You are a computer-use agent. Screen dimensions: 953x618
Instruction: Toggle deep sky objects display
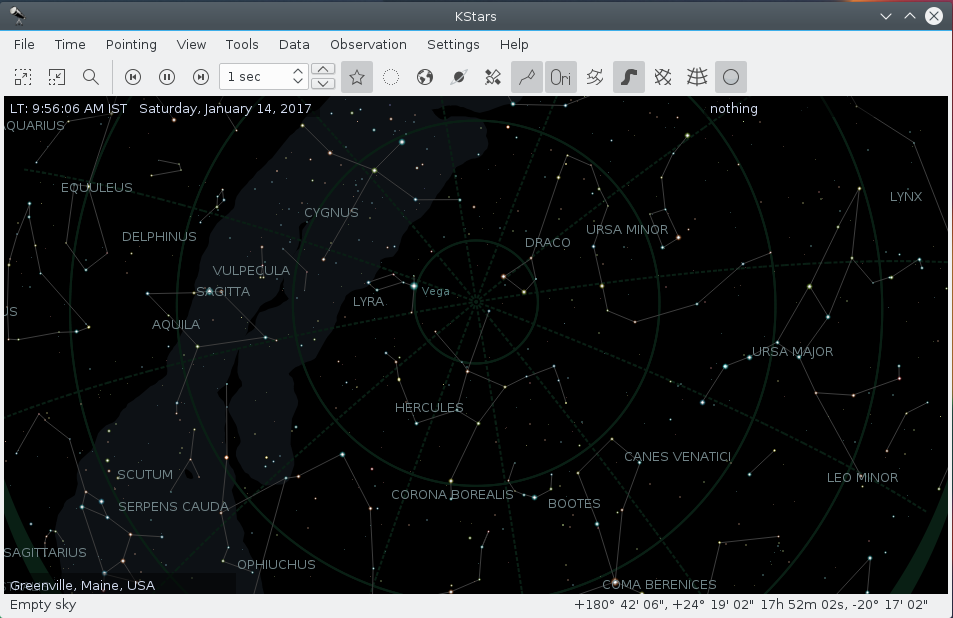(x=391, y=77)
